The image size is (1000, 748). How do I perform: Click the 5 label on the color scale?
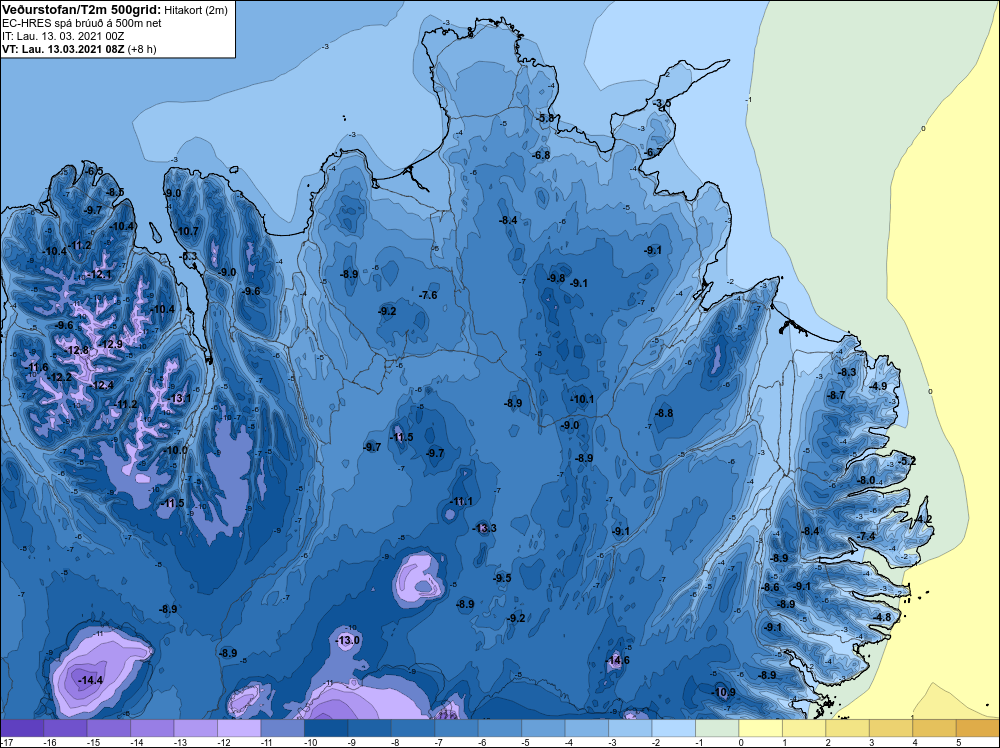pos(958,742)
